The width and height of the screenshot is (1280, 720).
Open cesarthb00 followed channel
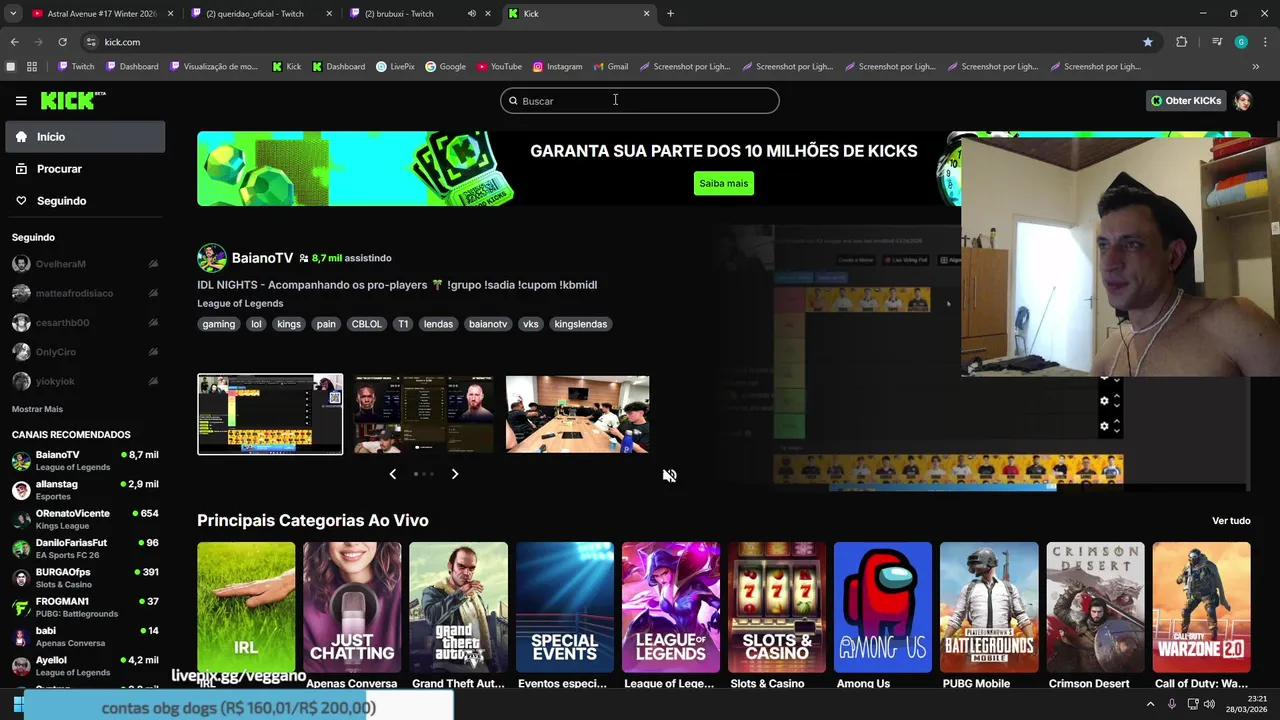click(x=85, y=323)
